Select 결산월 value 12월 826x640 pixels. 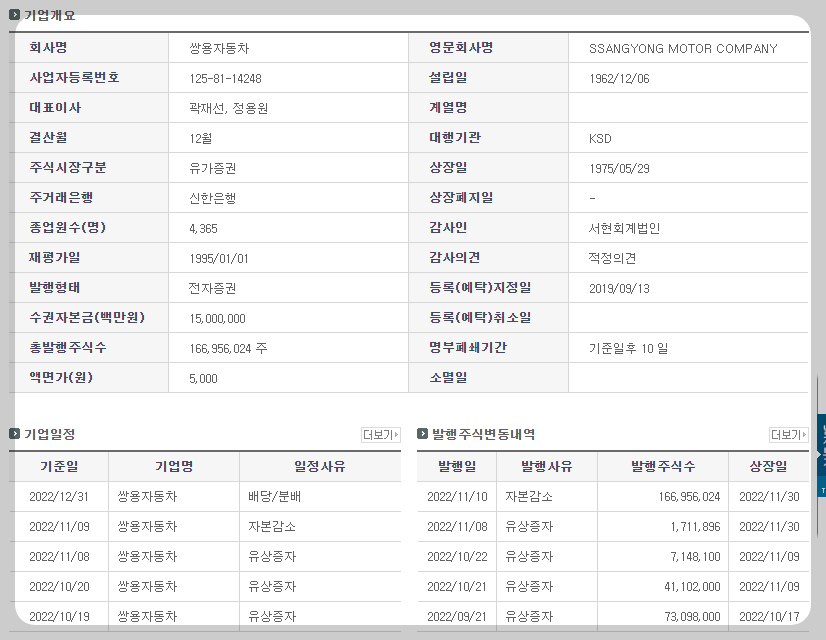pos(201,139)
